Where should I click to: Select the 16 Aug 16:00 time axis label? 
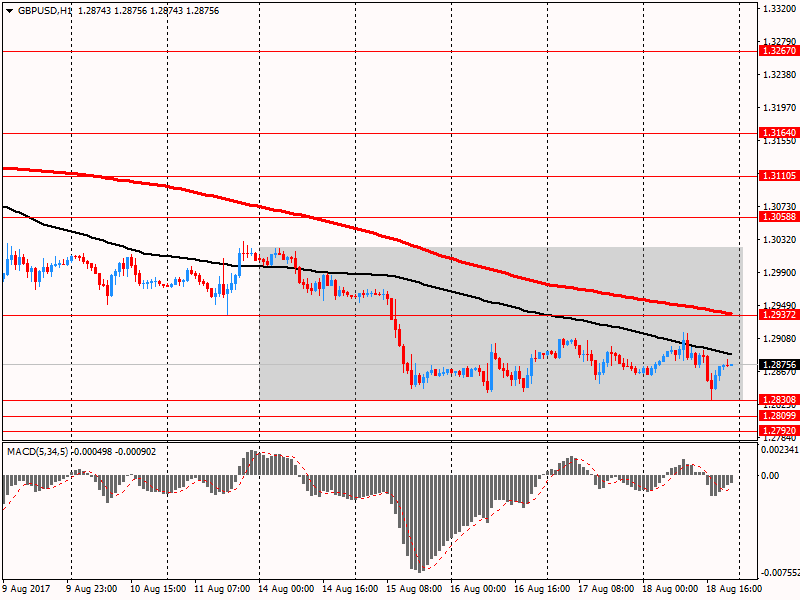[x=542, y=589]
